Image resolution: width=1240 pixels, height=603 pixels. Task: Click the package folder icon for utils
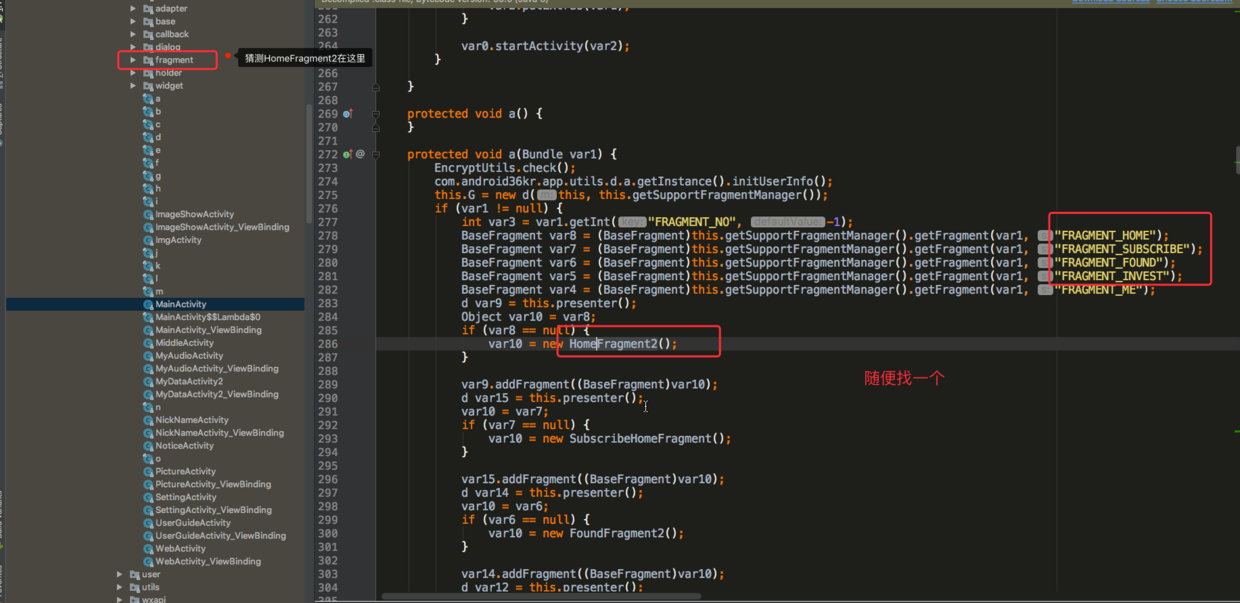[134, 588]
